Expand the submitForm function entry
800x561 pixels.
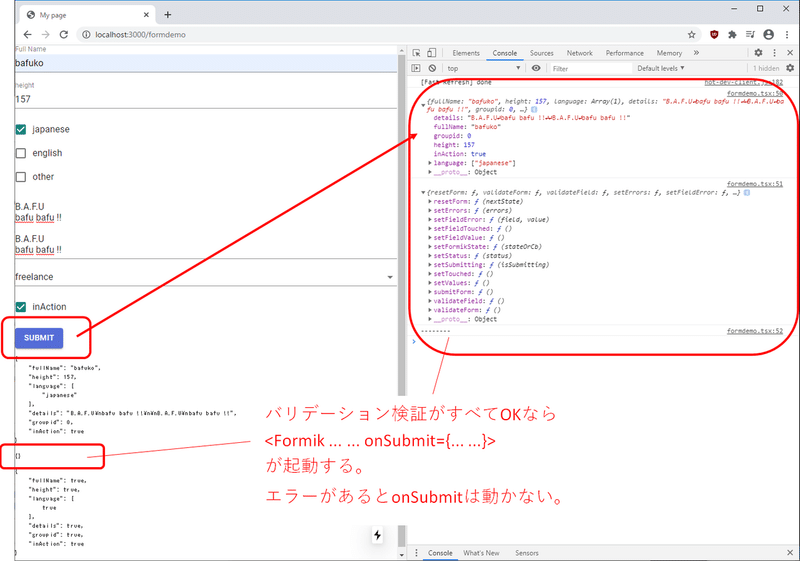click(430, 292)
